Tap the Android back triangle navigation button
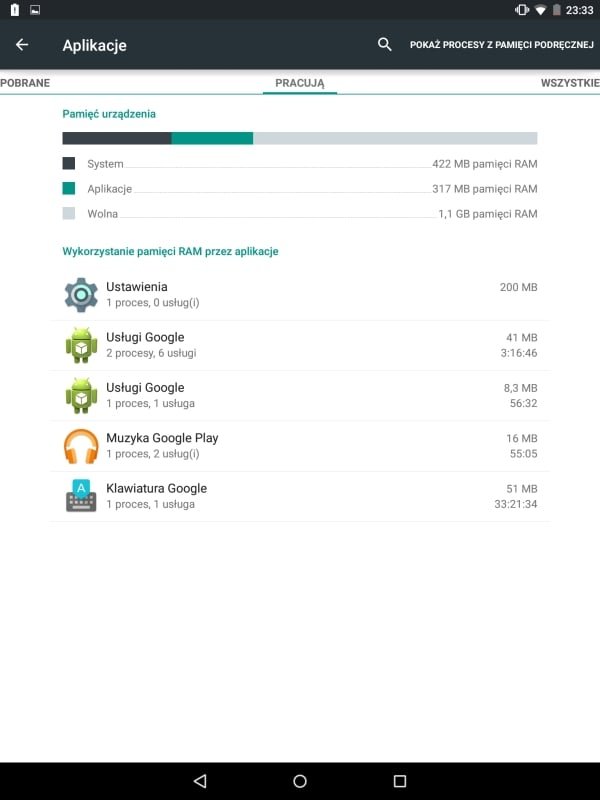This screenshot has width=600, height=800. pos(200,781)
